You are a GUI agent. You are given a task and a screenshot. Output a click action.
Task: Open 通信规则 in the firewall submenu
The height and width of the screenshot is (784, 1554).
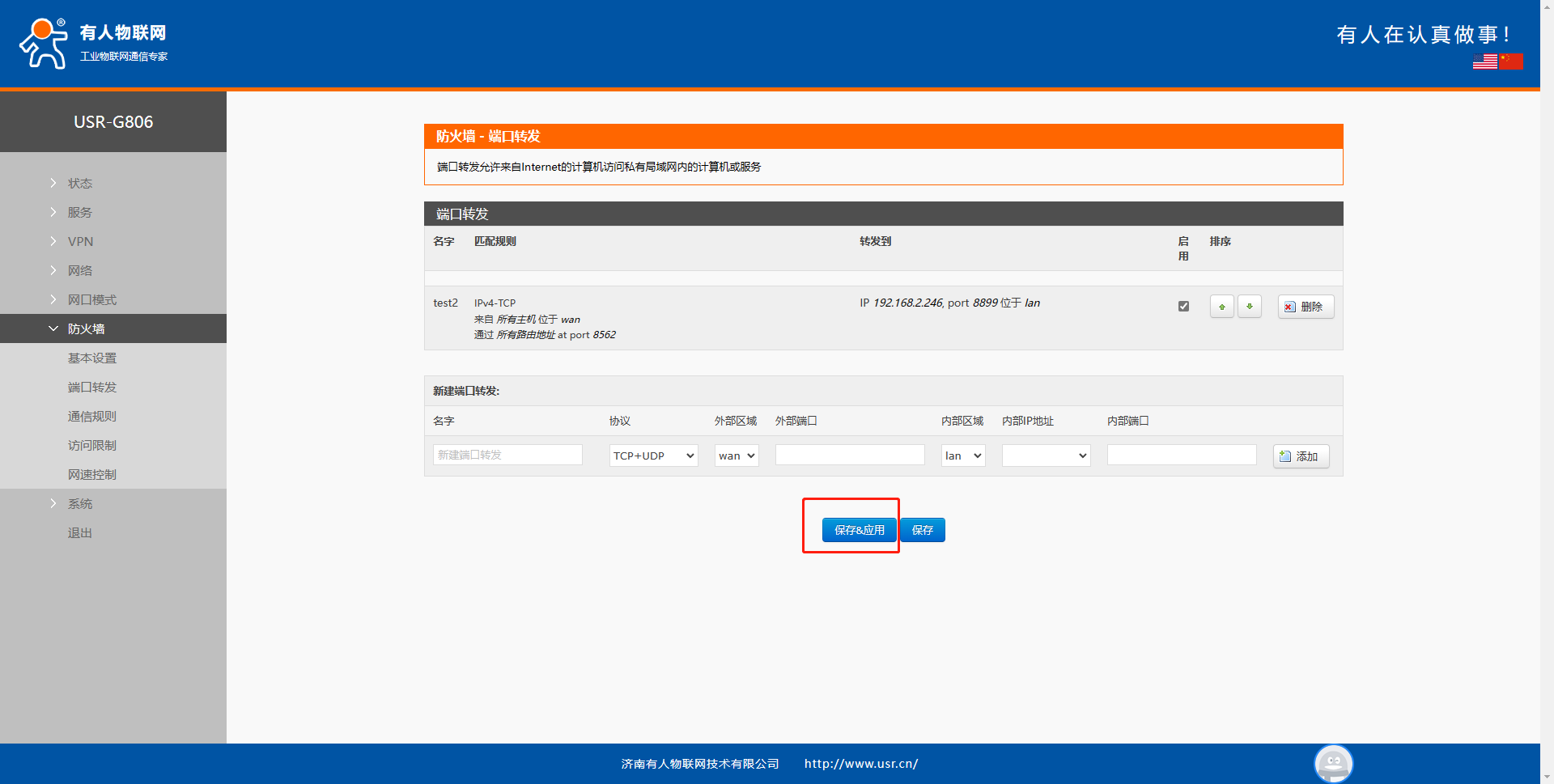(x=92, y=416)
